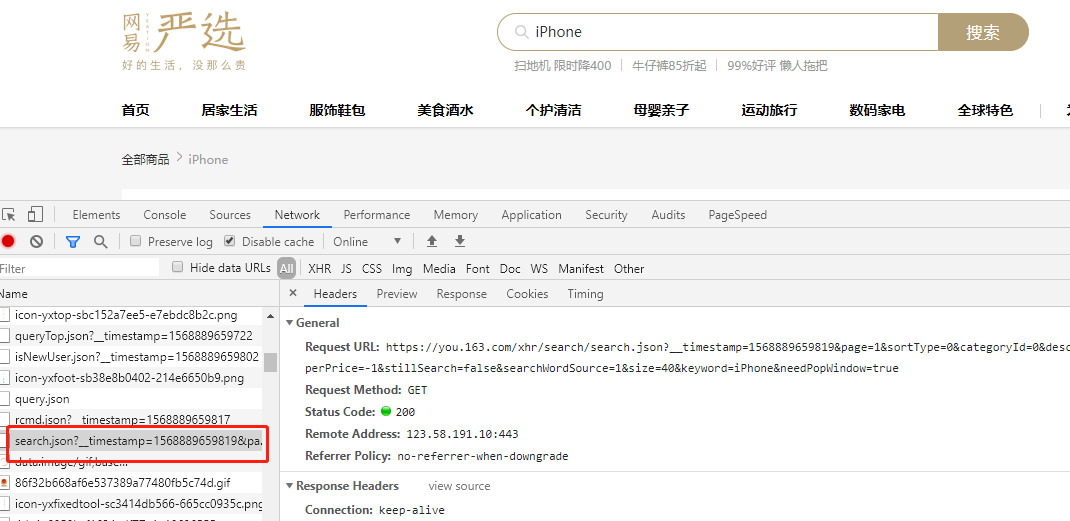Switch to the Preview detail tab
The width and height of the screenshot is (1070, 521).
(x=396, y=294)
